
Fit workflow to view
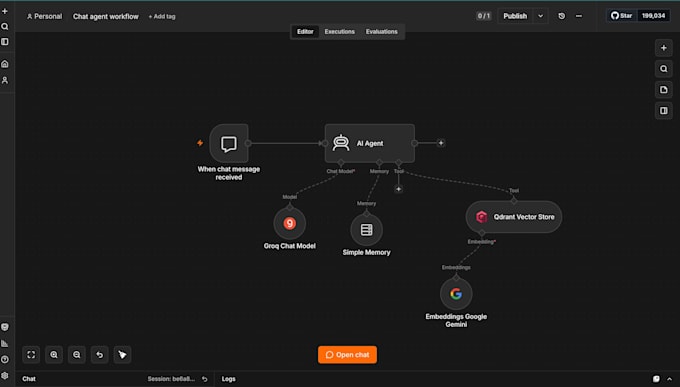coord(31,355)
